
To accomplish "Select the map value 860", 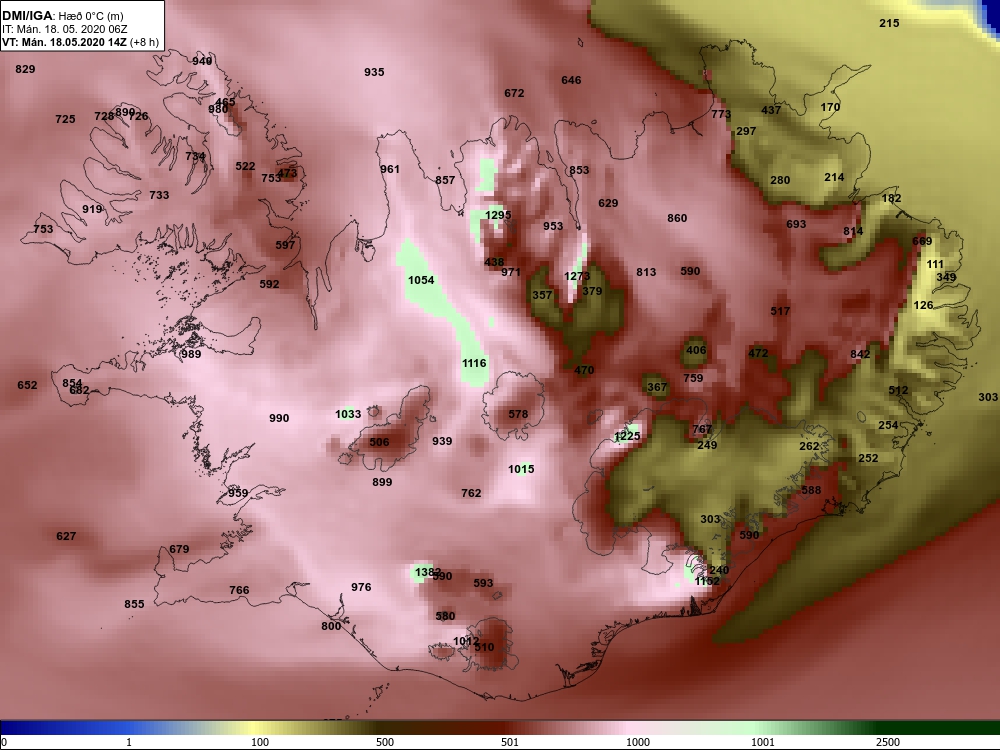I will tap(677, 218).
